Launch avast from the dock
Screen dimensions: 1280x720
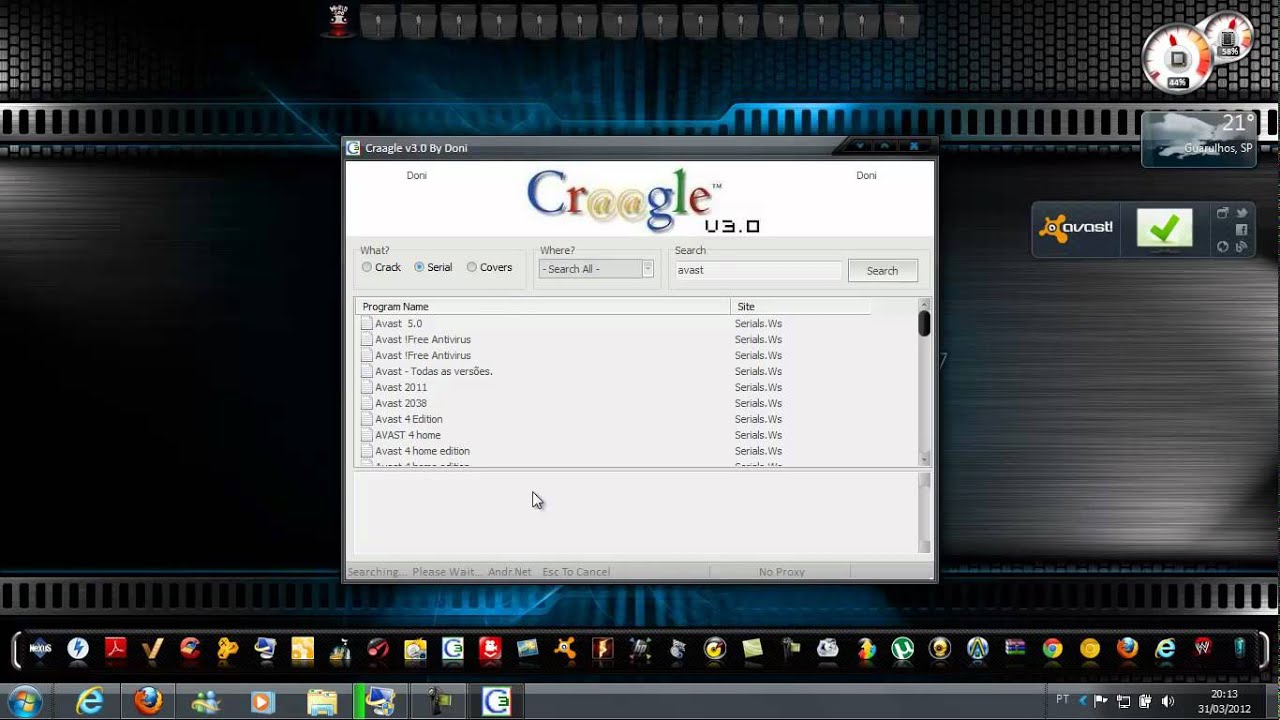tap(565, 649)
